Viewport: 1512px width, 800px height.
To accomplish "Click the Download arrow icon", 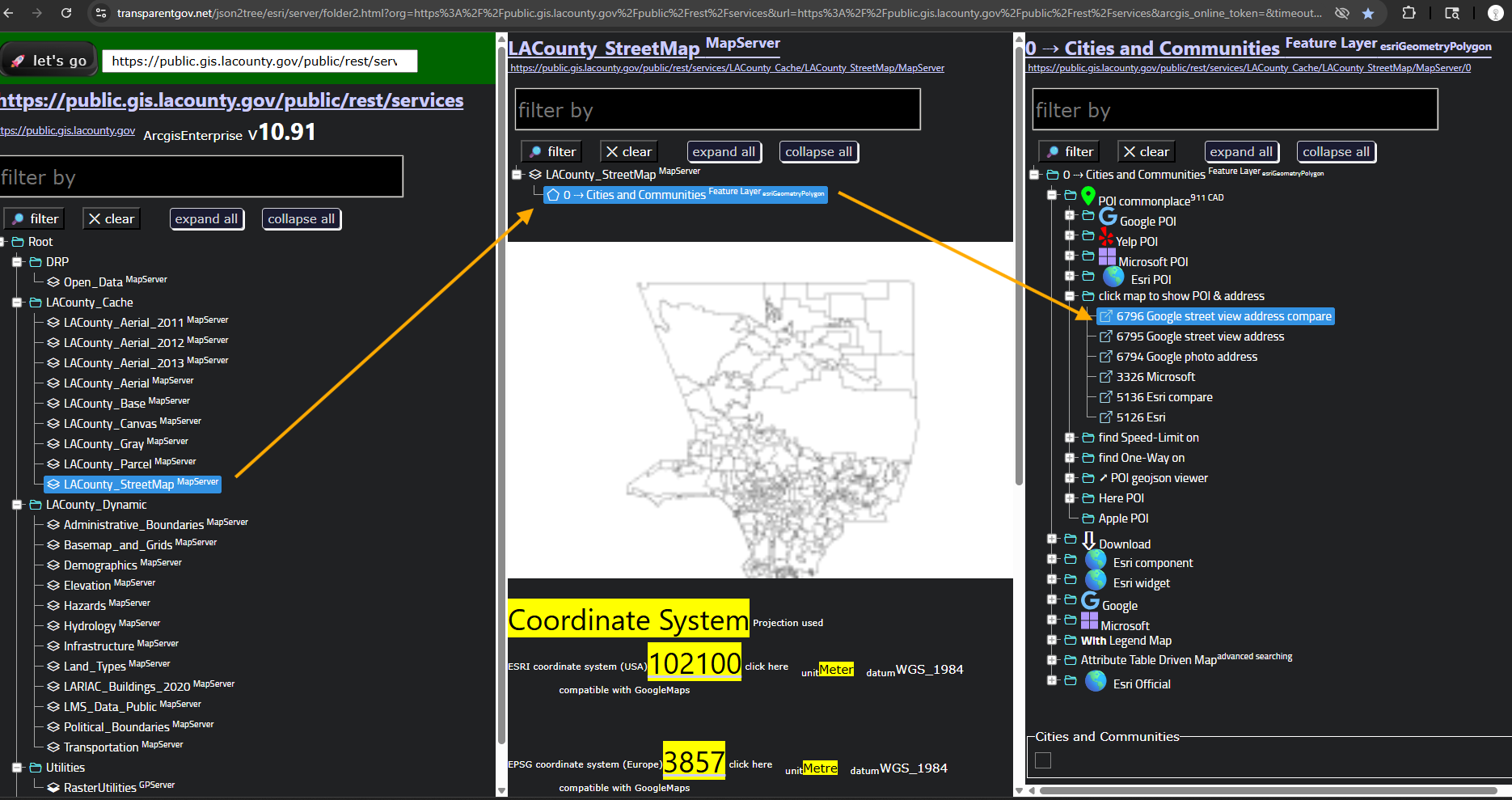I will click(1088, 541).
